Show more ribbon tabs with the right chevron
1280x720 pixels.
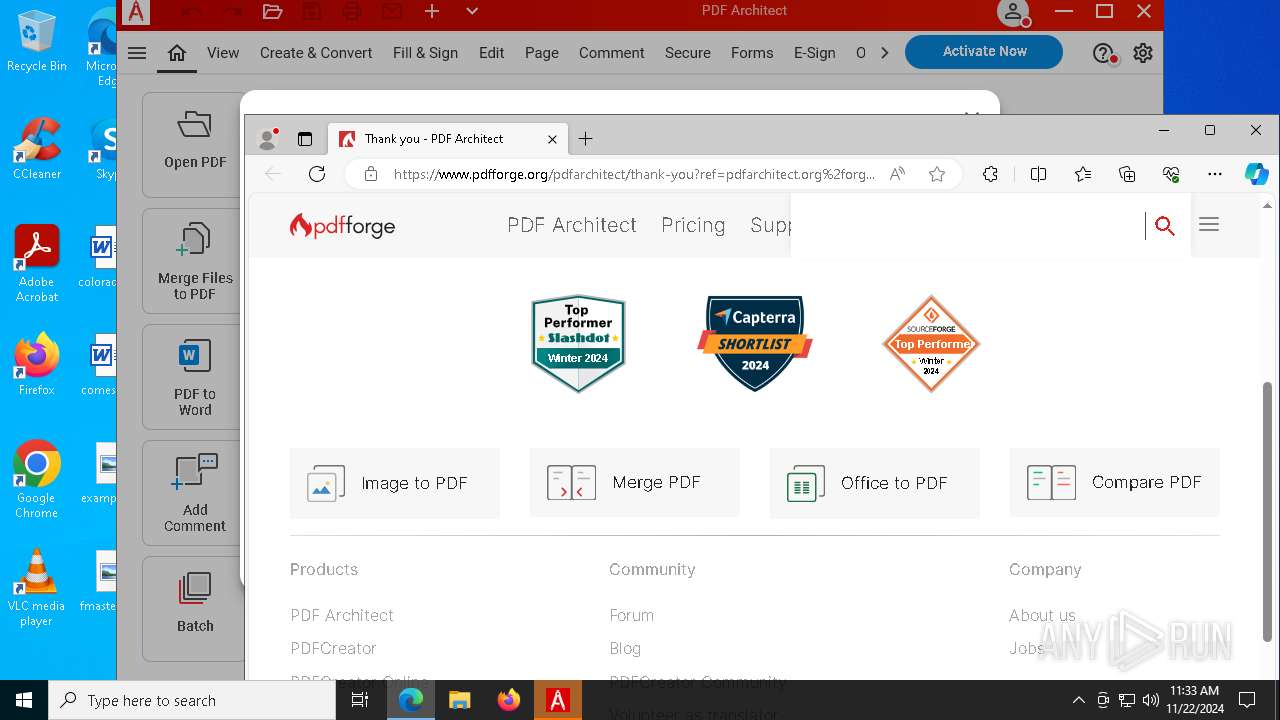click(x=884, y=53)
